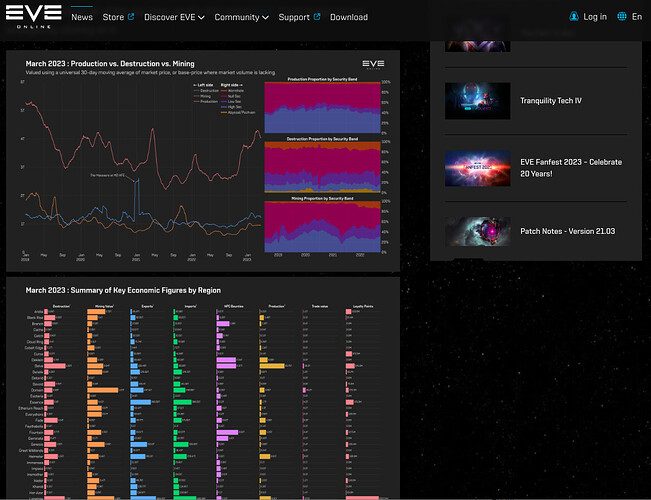Click EVE logo inside the production chart
Viewport: 651px width, 500px height.
point(373,64)
